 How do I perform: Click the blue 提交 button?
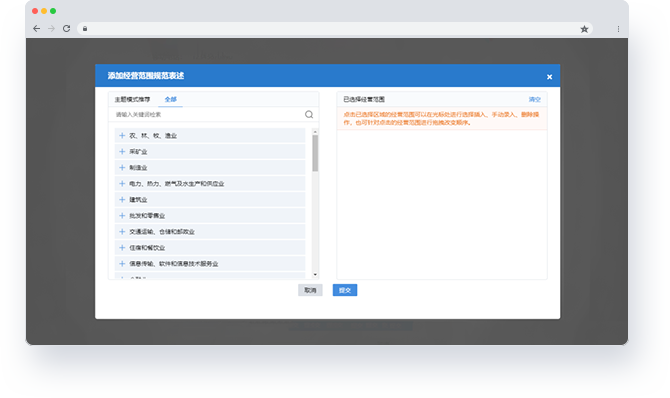345,290
